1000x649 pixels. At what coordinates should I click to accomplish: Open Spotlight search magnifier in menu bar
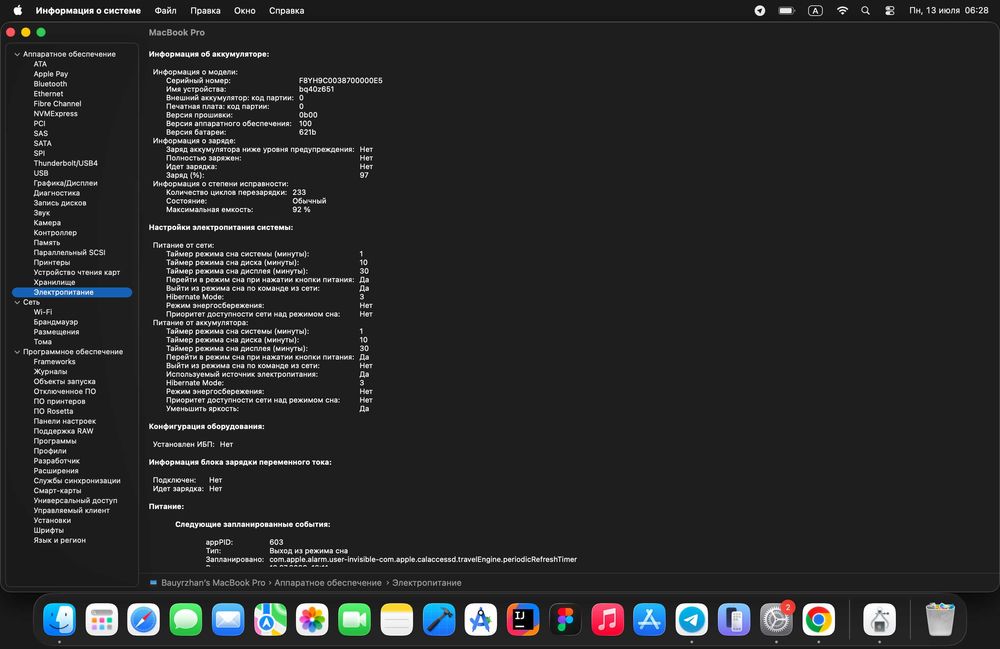[865, 10]
